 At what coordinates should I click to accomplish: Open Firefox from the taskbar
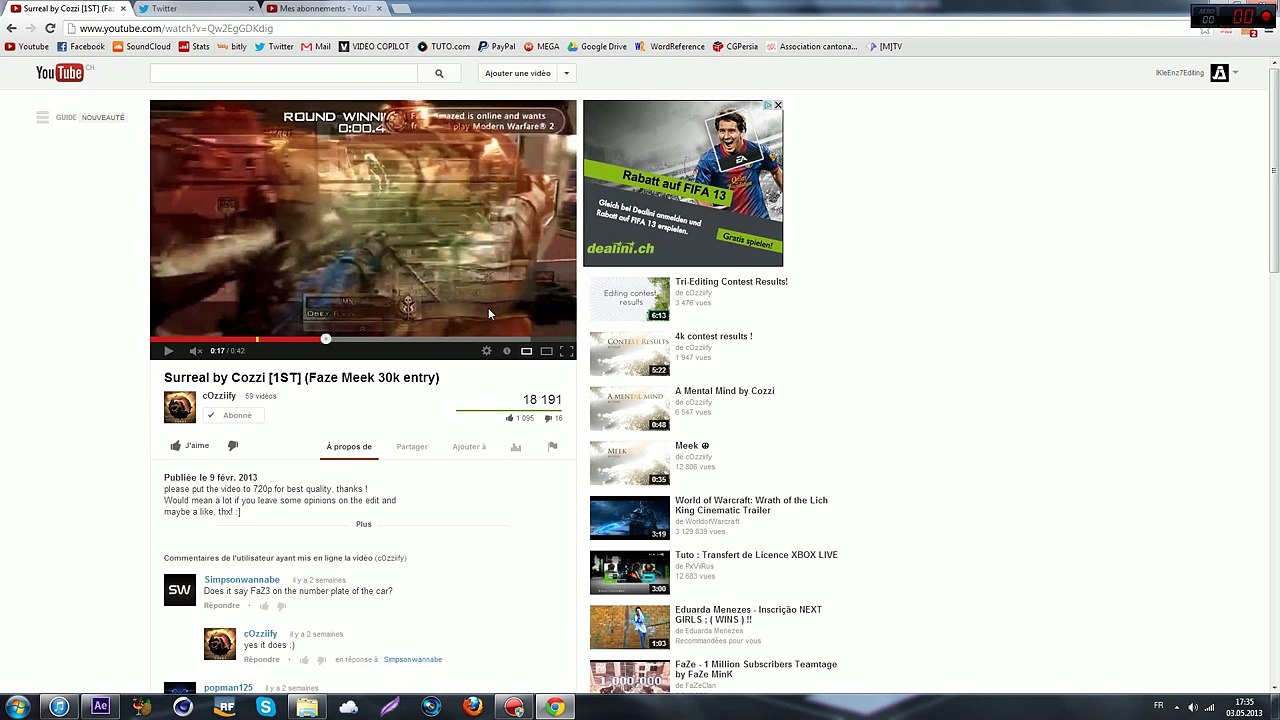click(472, 707)
